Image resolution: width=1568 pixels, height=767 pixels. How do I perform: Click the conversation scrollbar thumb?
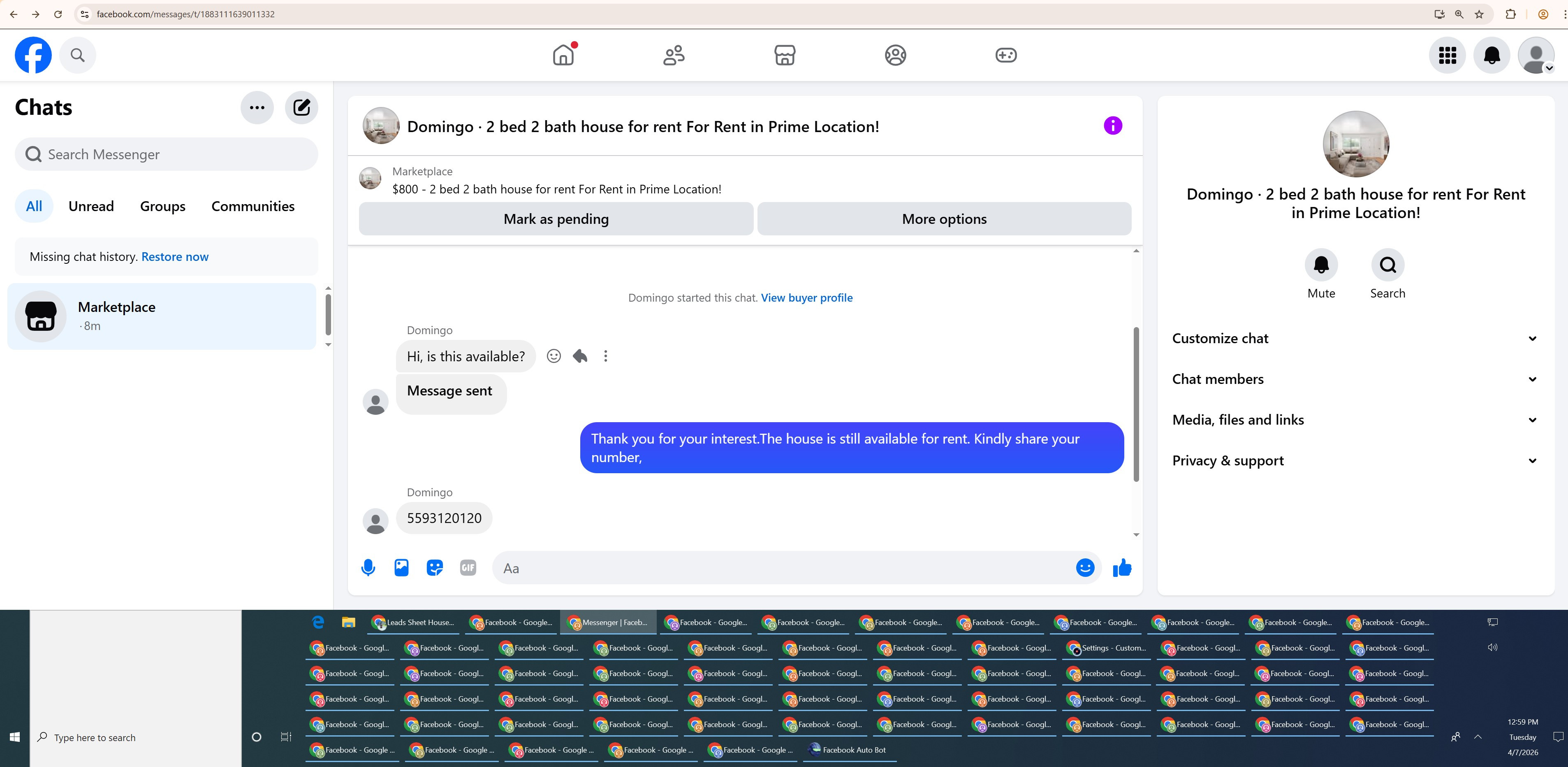[1136, 404]
